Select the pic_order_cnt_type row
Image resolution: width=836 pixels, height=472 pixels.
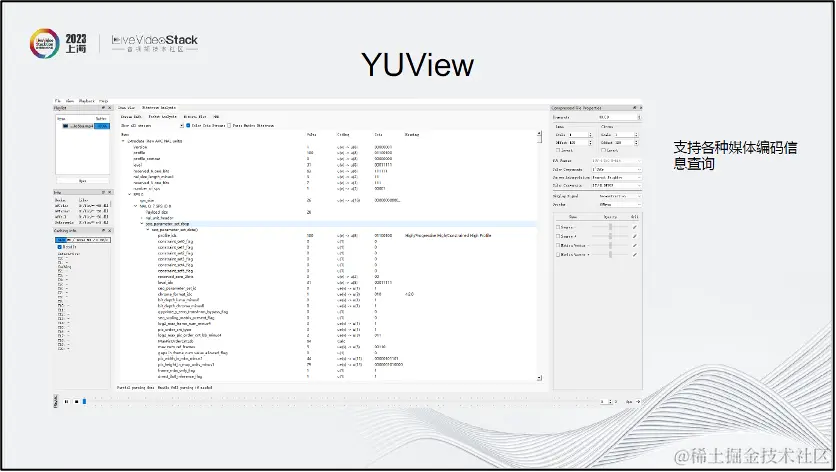(328, 330)
